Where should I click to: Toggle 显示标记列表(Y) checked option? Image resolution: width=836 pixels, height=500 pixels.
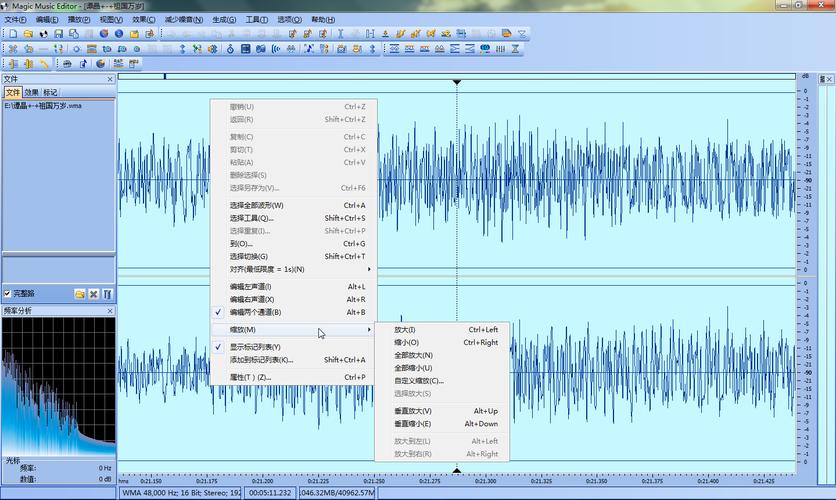(294, 347)
